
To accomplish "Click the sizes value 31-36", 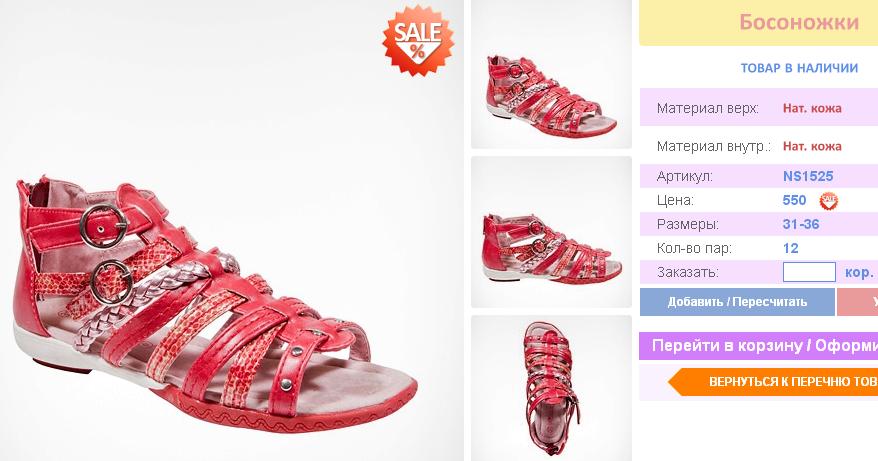I will click(x=801, y=225).
